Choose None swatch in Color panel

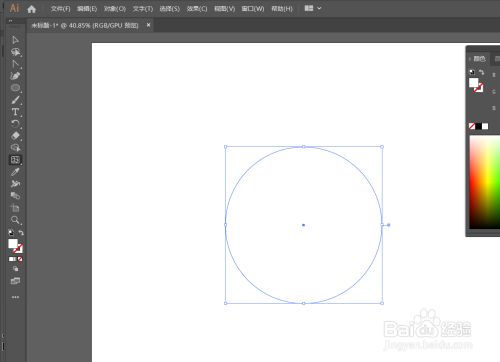(x=472, y=126)
